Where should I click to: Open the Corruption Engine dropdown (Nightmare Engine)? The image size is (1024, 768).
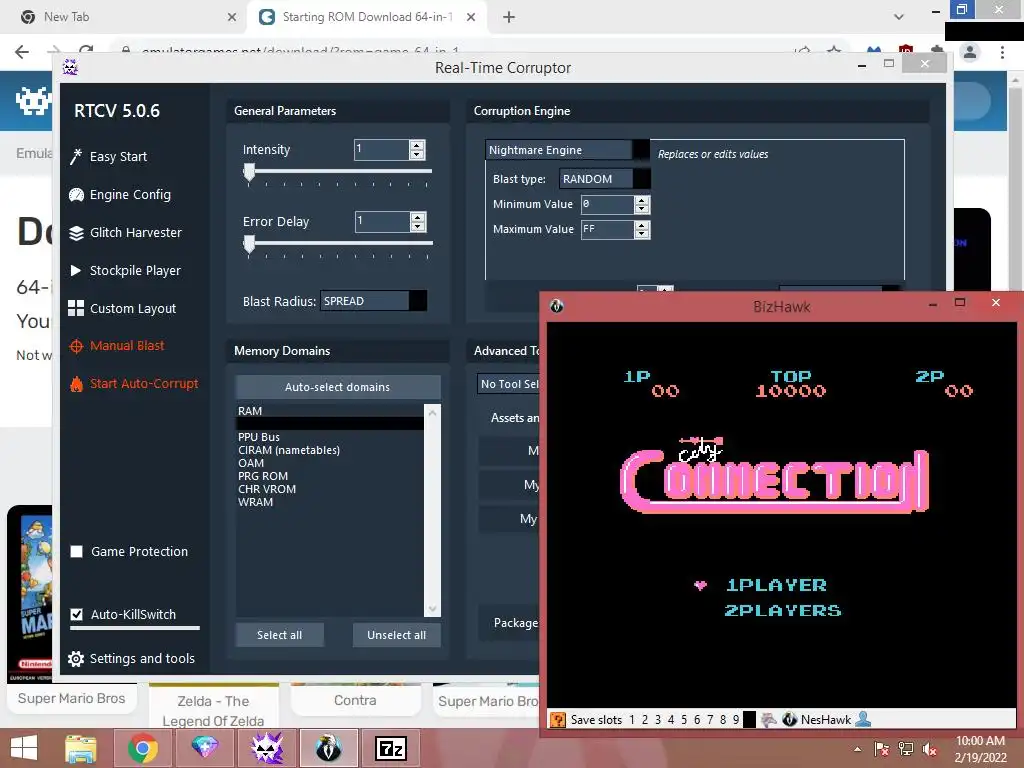click(568, 150)
